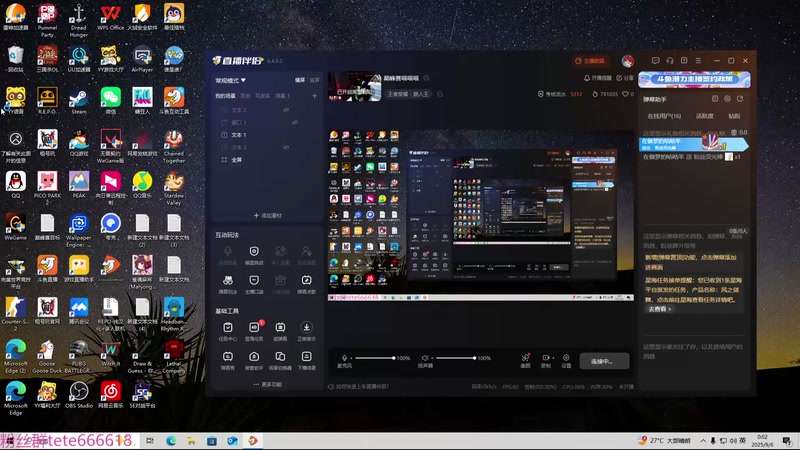The image size is (800, 450).
Task: Open the dropdown arrow next to the record icon
Action: 553,358
